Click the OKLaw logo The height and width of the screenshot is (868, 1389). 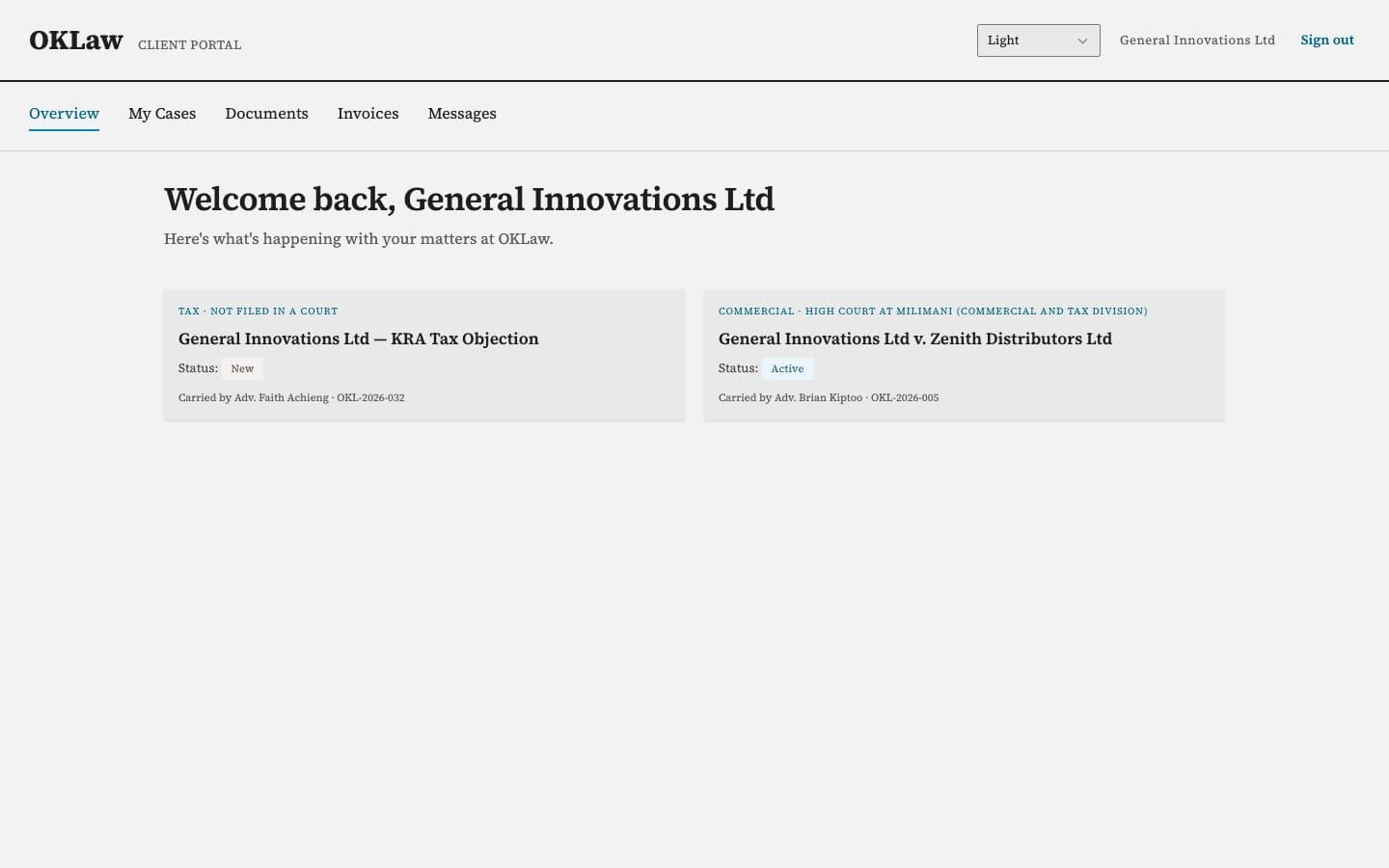click(76, 41)
